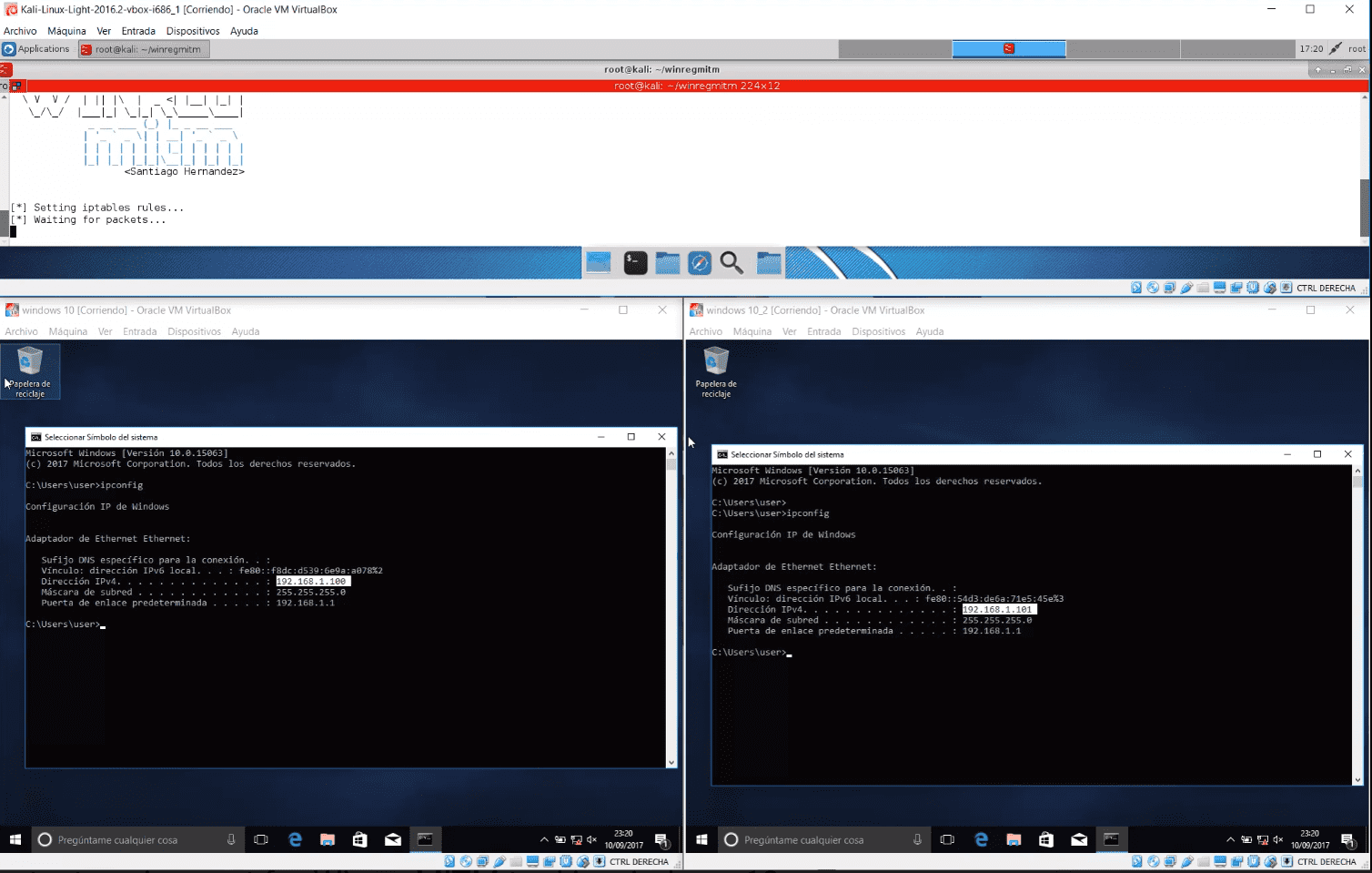
Task: Click Kali terminal vertical scrollbar thumb
Action: (x=1365, y=208)
